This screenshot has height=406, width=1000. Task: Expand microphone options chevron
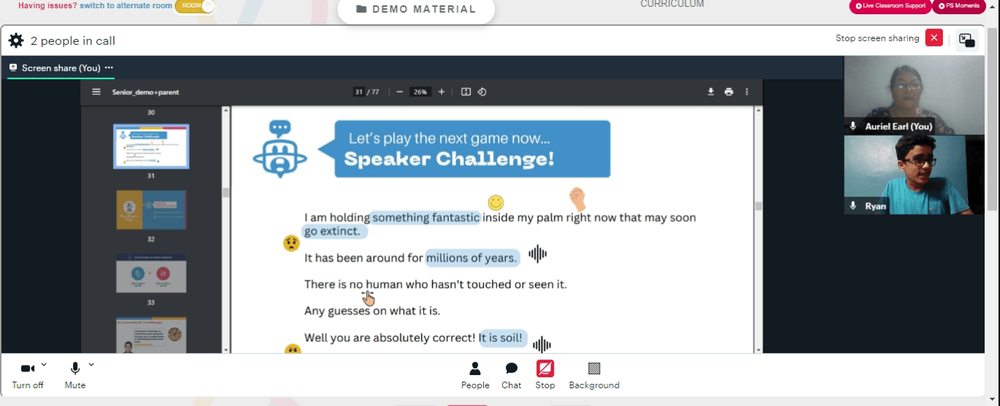click(x=91, y=365)
